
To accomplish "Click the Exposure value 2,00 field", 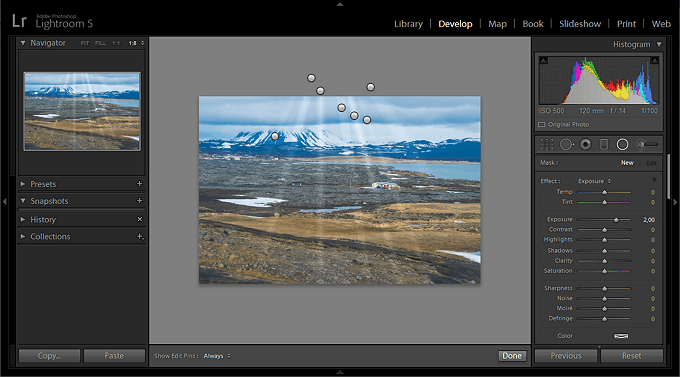I will tap(649, 220).
